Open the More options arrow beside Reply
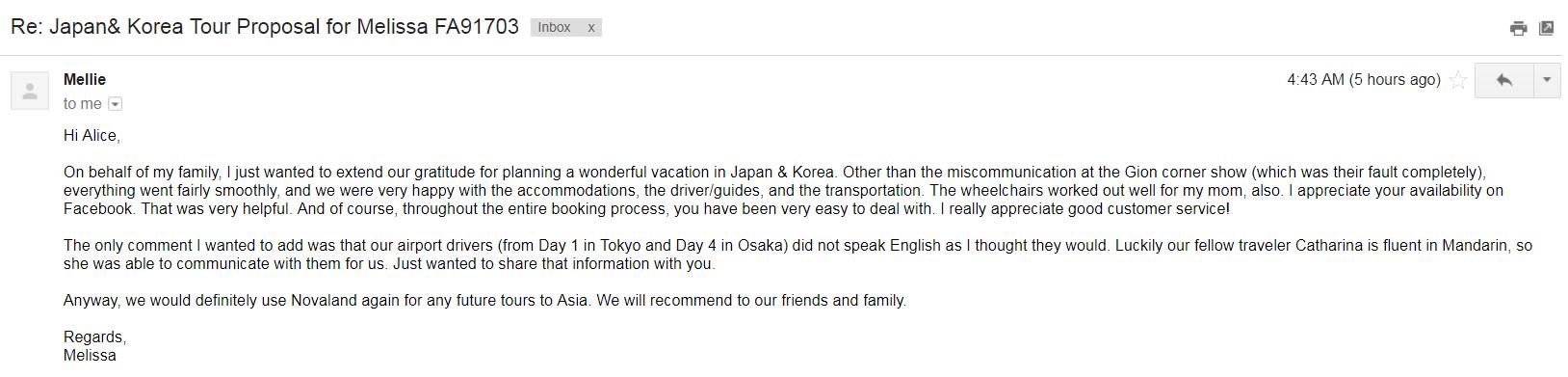 point(1547,80)
